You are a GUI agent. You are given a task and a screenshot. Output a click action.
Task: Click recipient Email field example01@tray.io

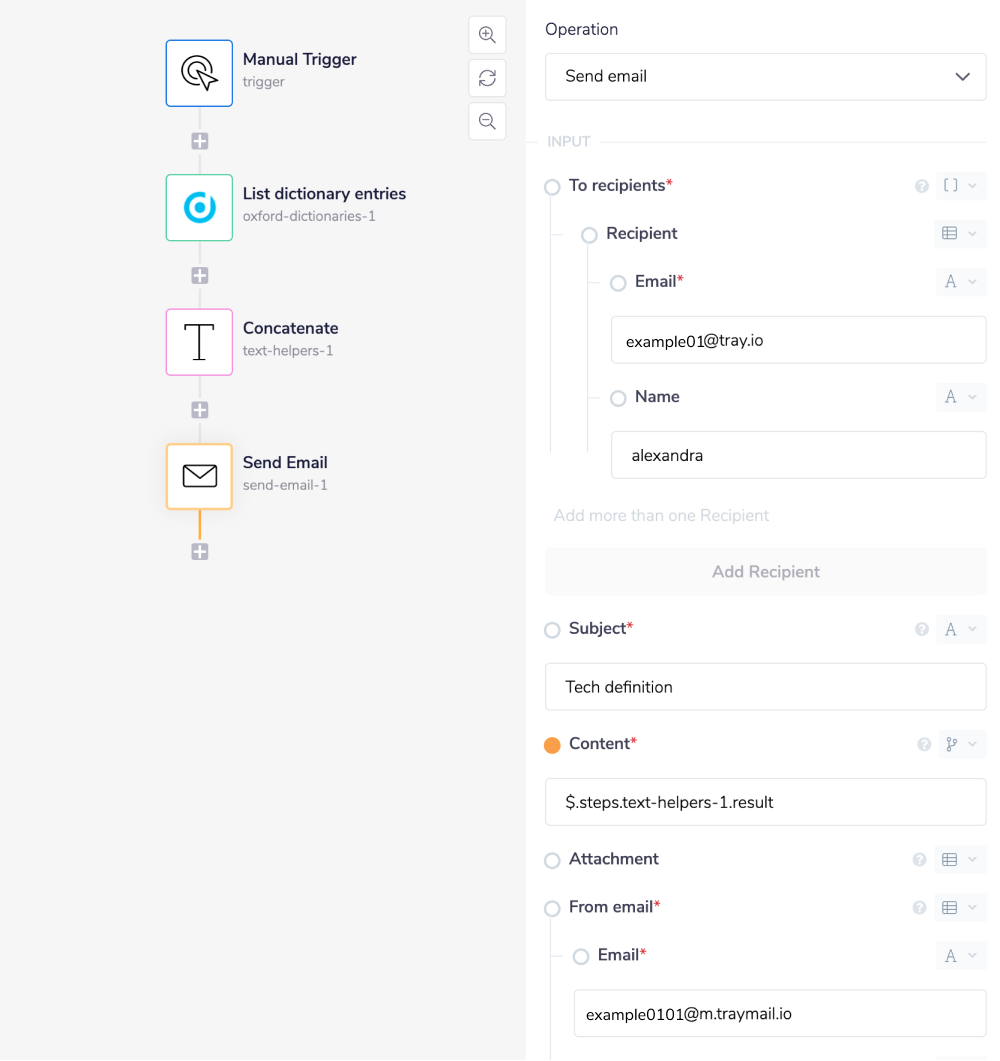pos(798,340)
